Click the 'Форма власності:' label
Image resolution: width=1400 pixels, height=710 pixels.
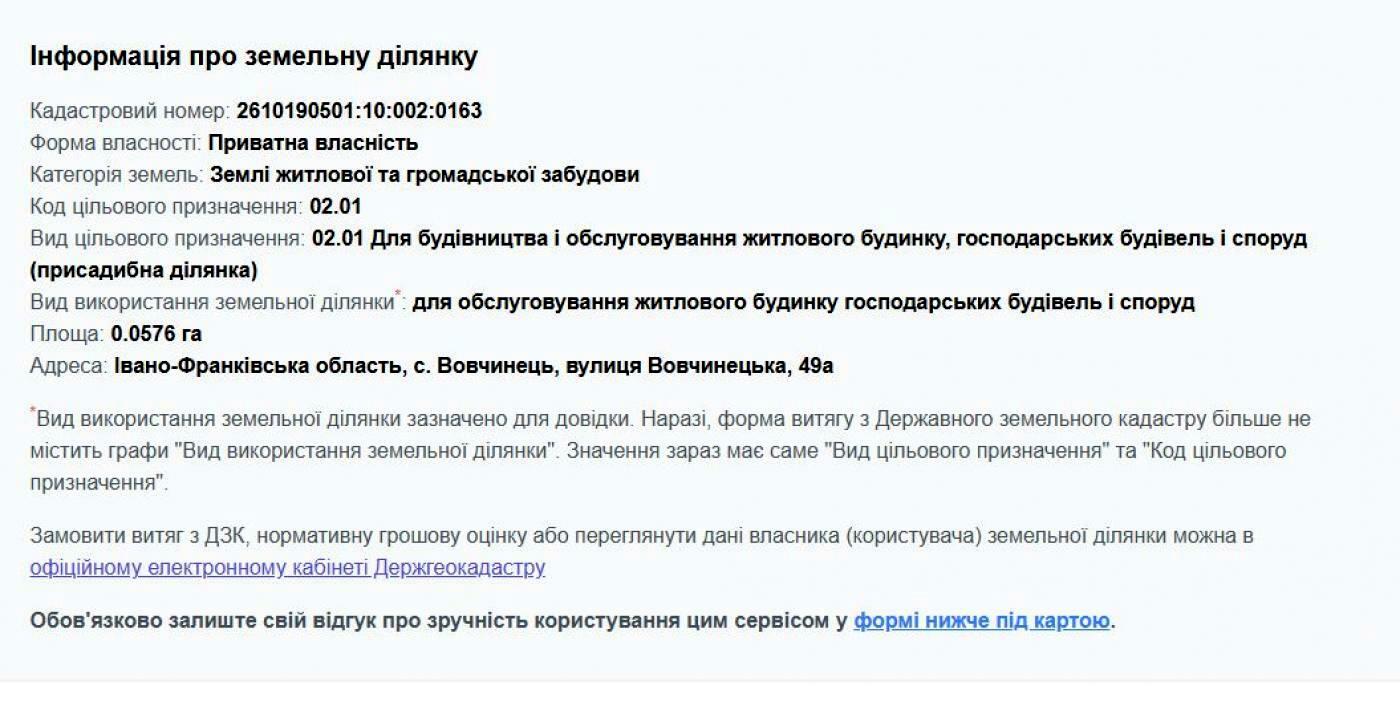pos(116,143)
